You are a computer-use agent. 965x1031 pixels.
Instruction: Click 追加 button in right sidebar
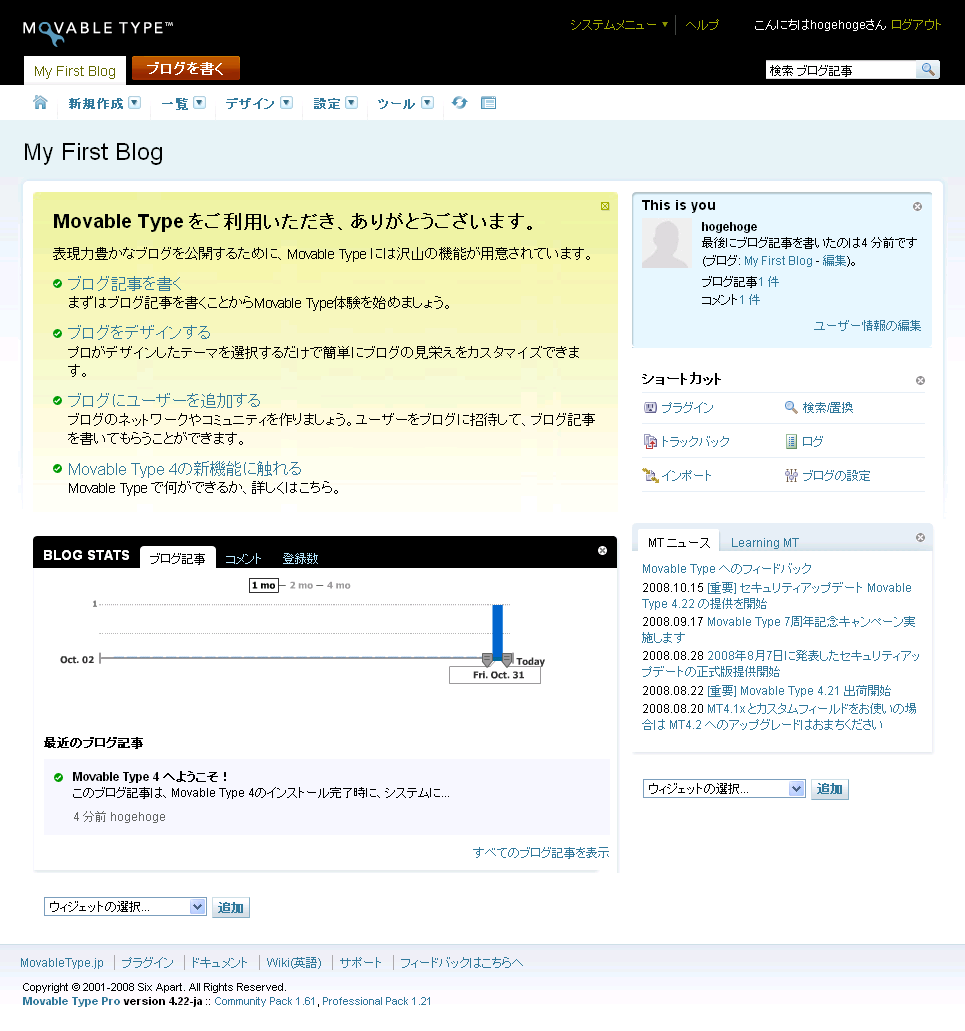click(x=830, y=789)
